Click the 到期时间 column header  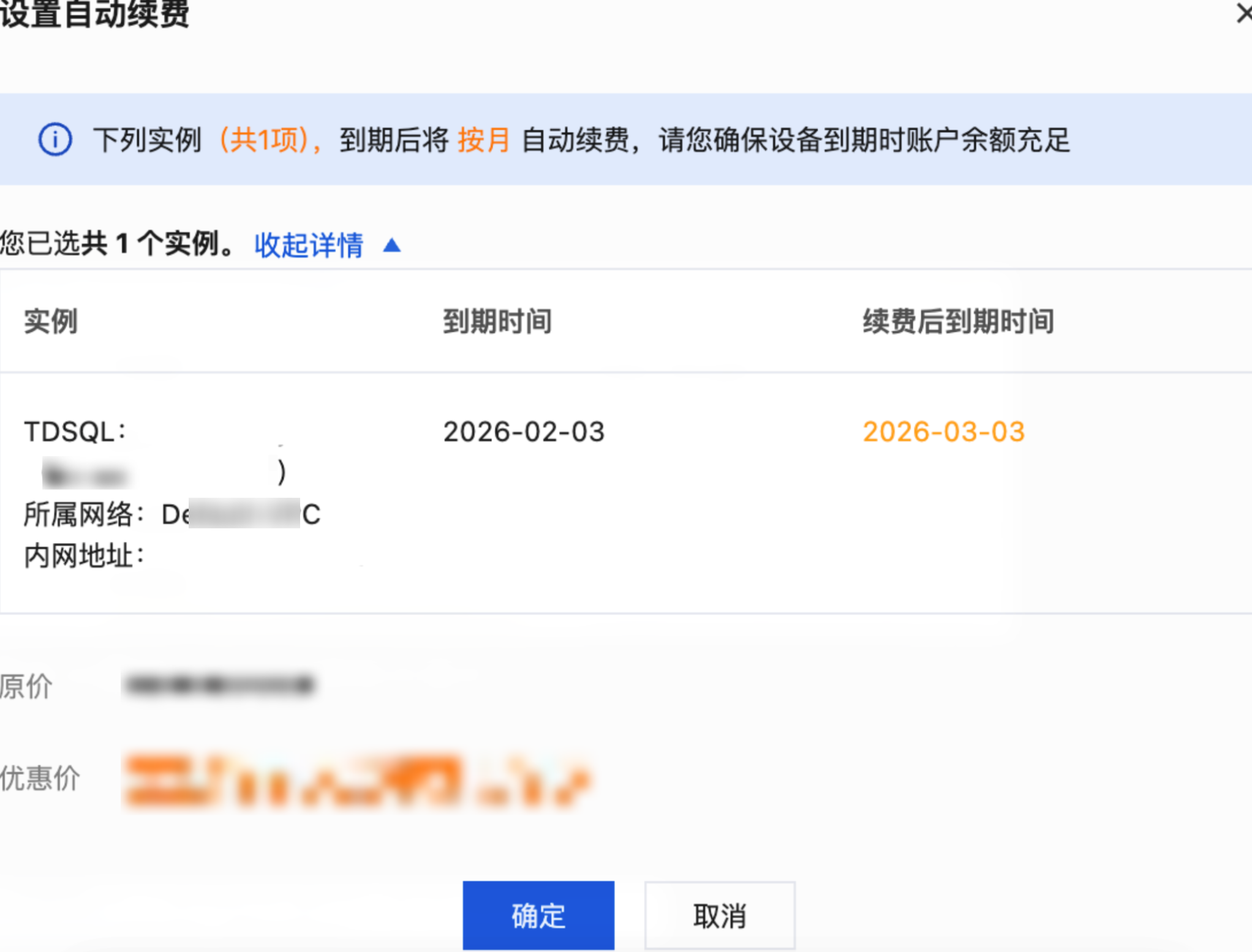(x=497, y=321)
